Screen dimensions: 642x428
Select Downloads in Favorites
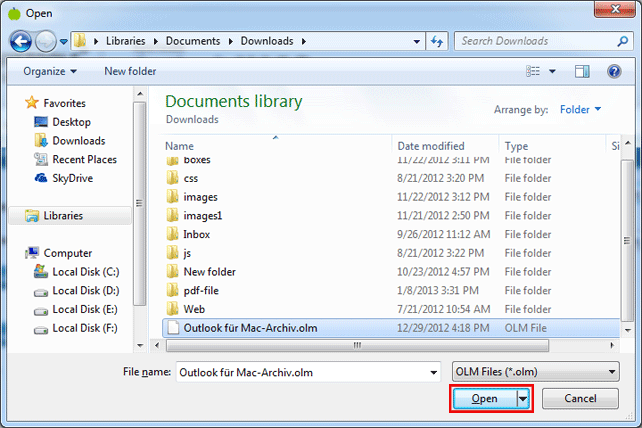pyautogui.click(x=79, y=141)
